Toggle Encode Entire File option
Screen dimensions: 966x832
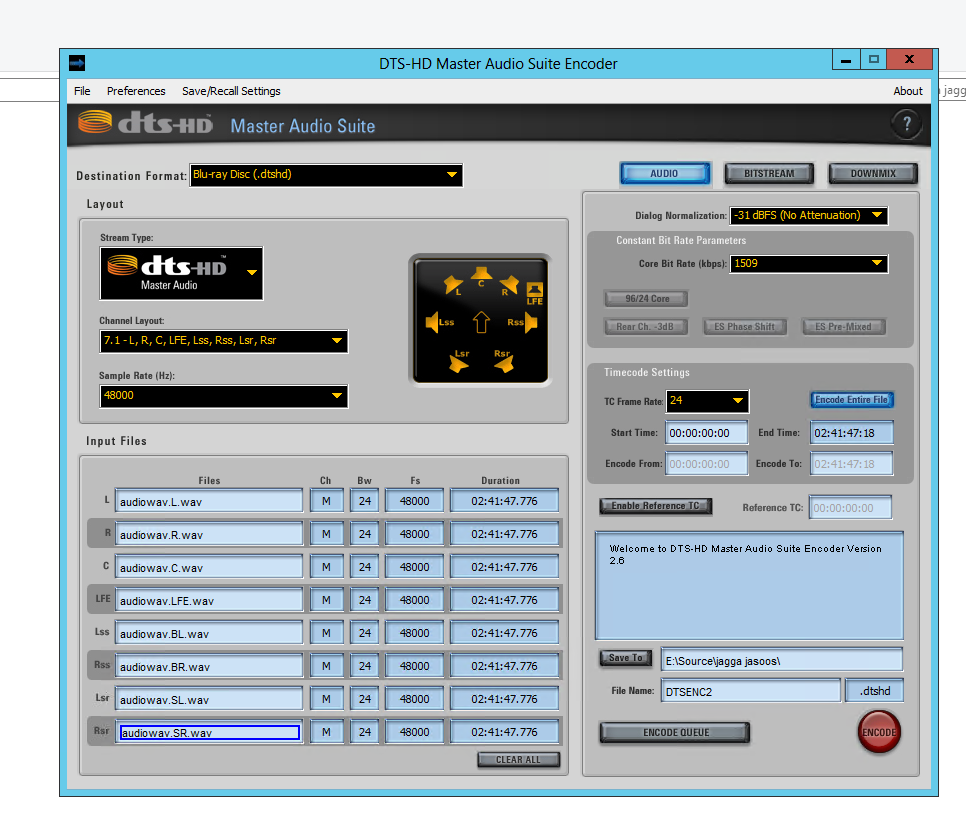[851, 400]
